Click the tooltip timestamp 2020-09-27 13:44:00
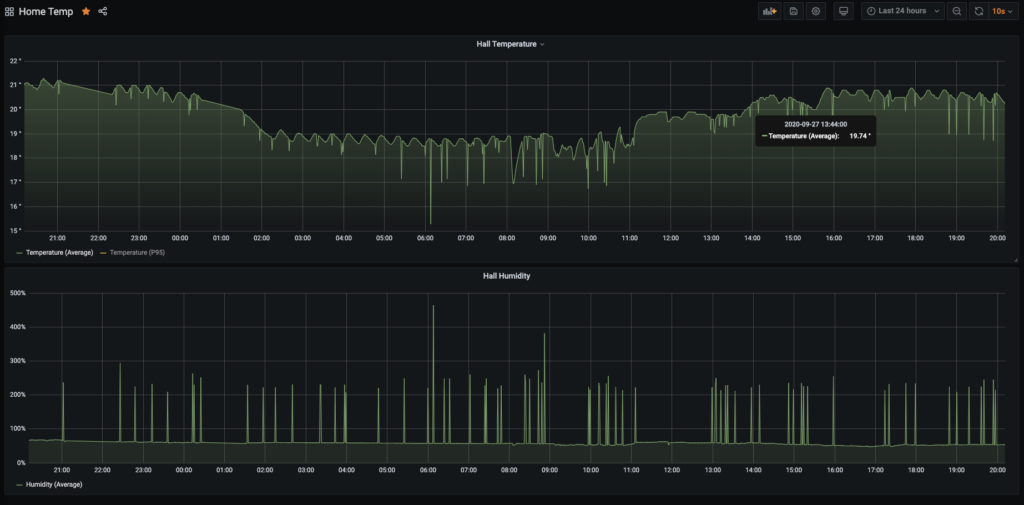The image size is (1024, 505). pyautogui.click(x=816, y=124)
